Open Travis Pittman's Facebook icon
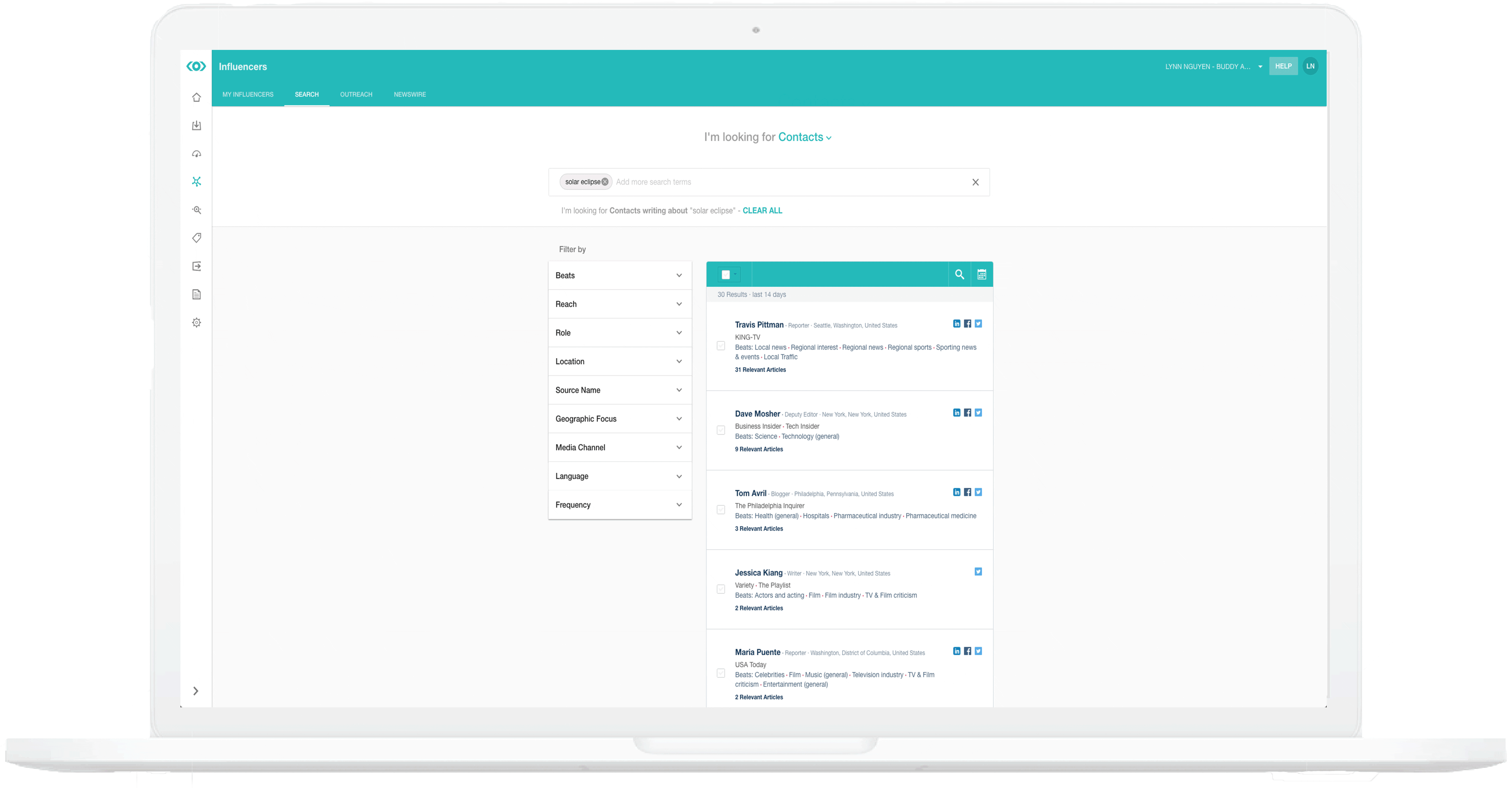Image resolution: width=1512 pixels, height=788 pixels. (x=967, y=324)
